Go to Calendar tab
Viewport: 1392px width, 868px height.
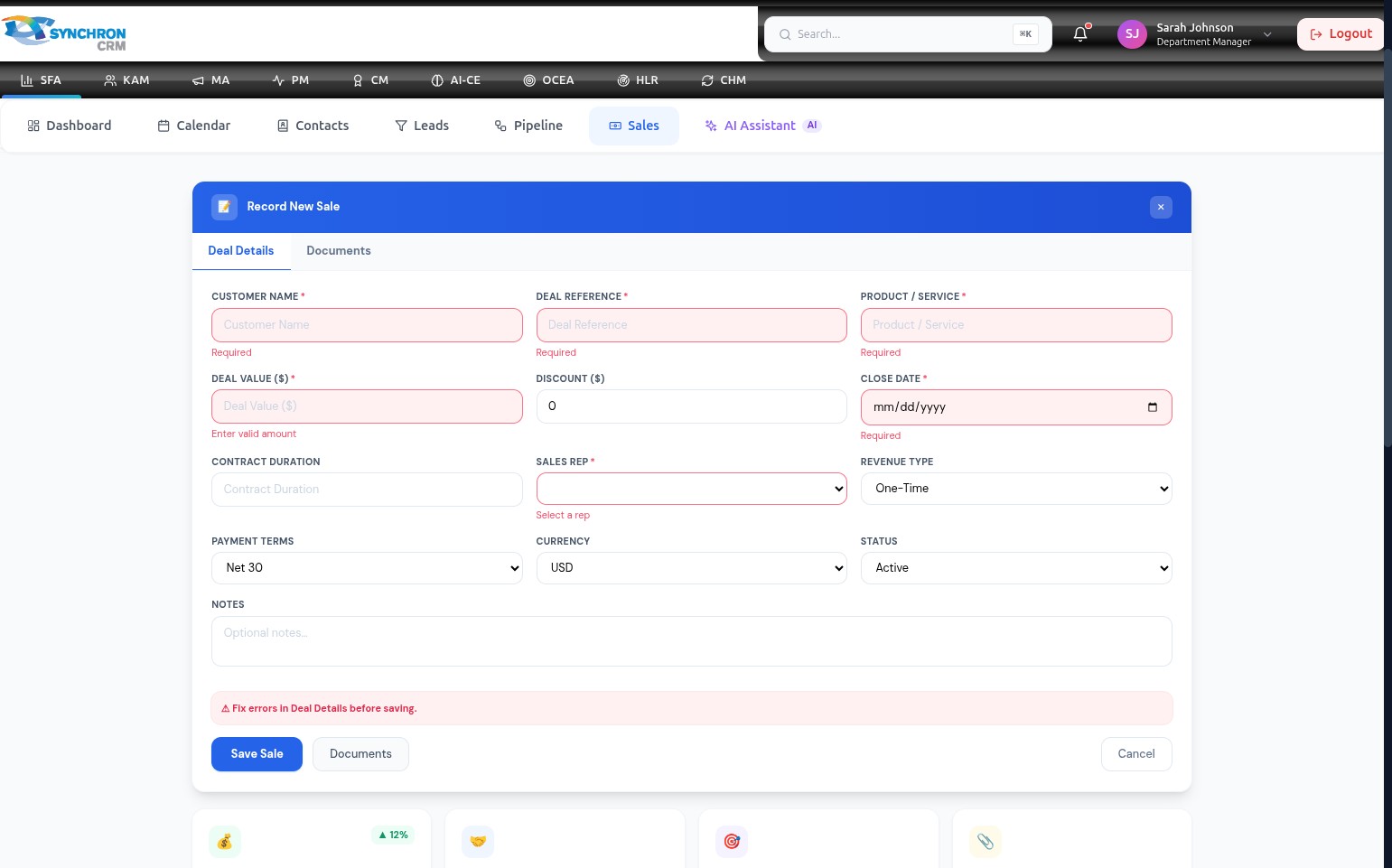click(x=194, y=126)
